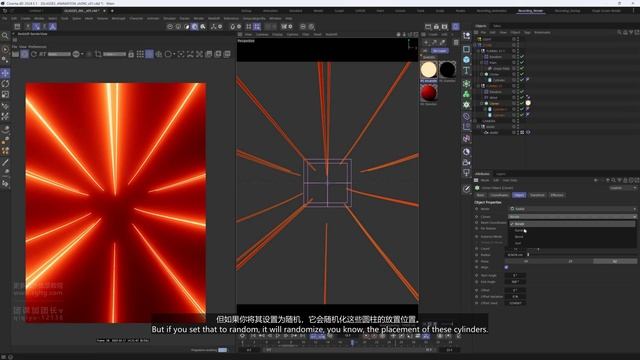
Task: Collapse the top null group in object tree
Action: point(475,45)
